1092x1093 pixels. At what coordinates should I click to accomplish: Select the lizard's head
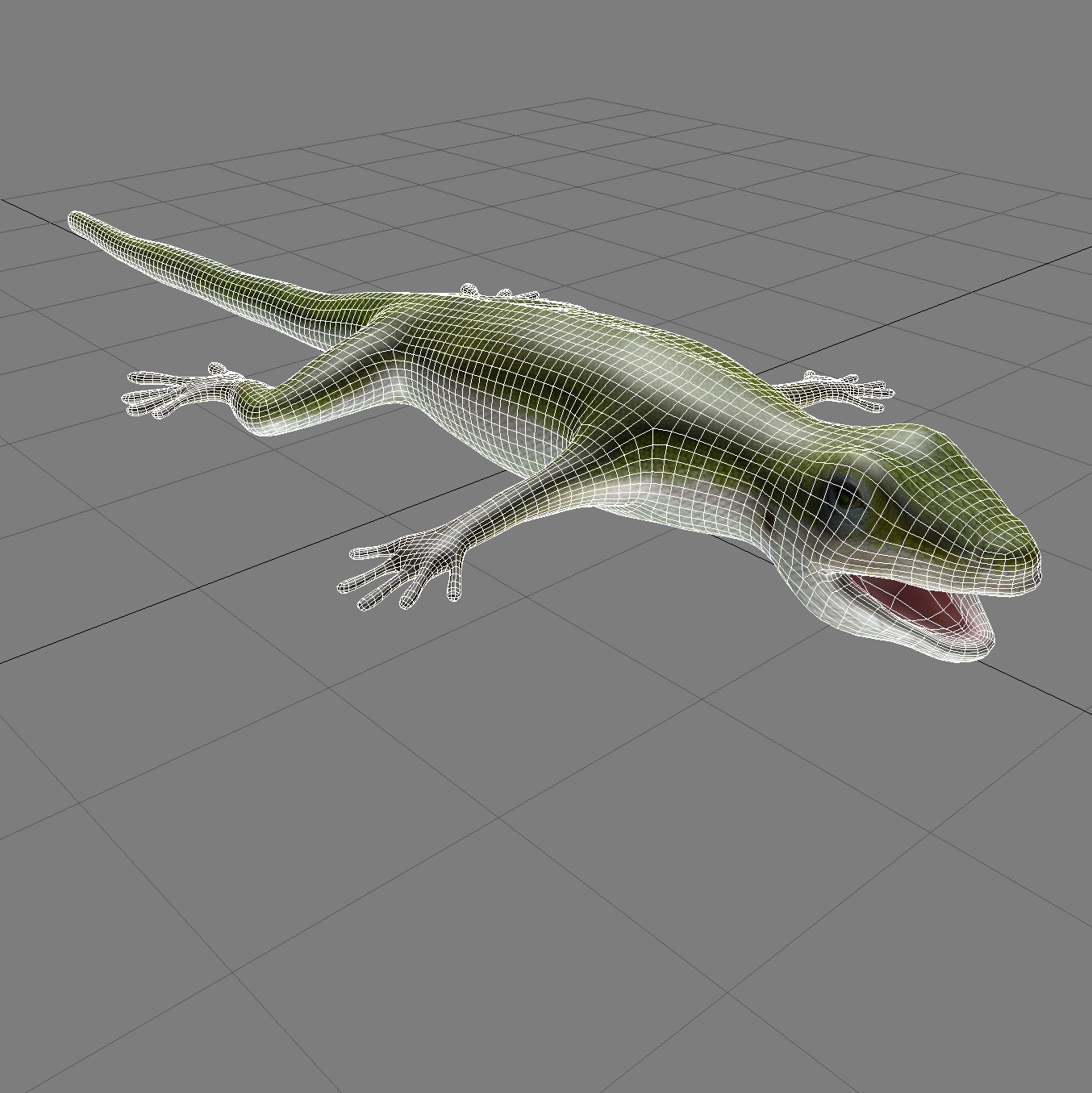click(x=927, y=500)
